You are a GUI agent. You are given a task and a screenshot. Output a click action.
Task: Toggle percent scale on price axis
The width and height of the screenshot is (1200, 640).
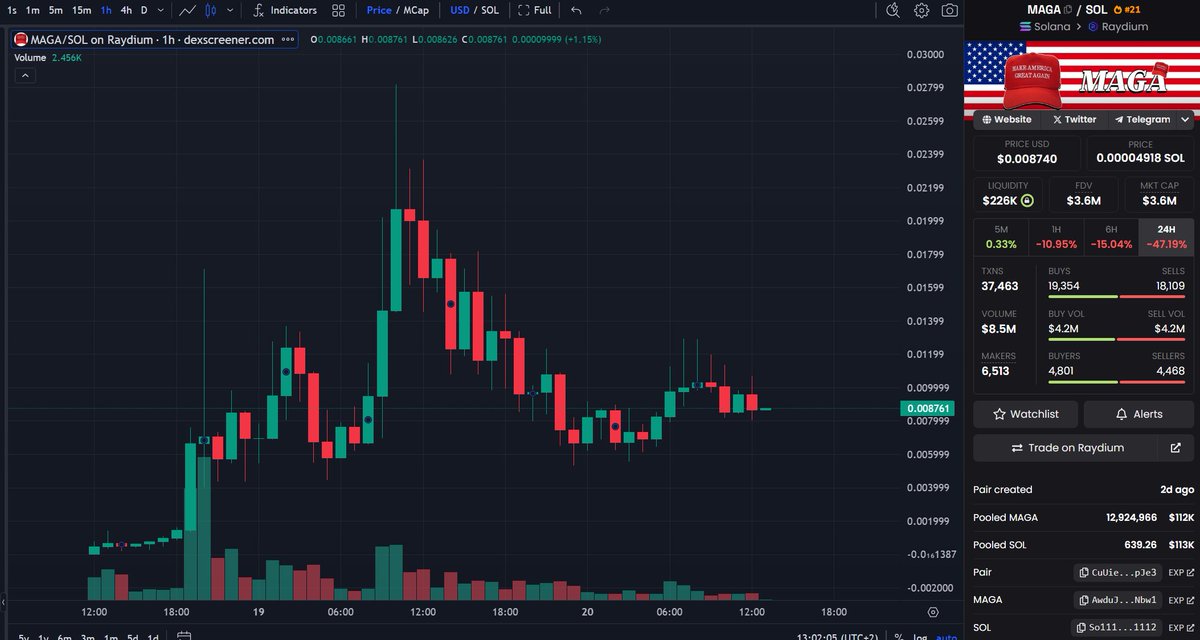900,636
